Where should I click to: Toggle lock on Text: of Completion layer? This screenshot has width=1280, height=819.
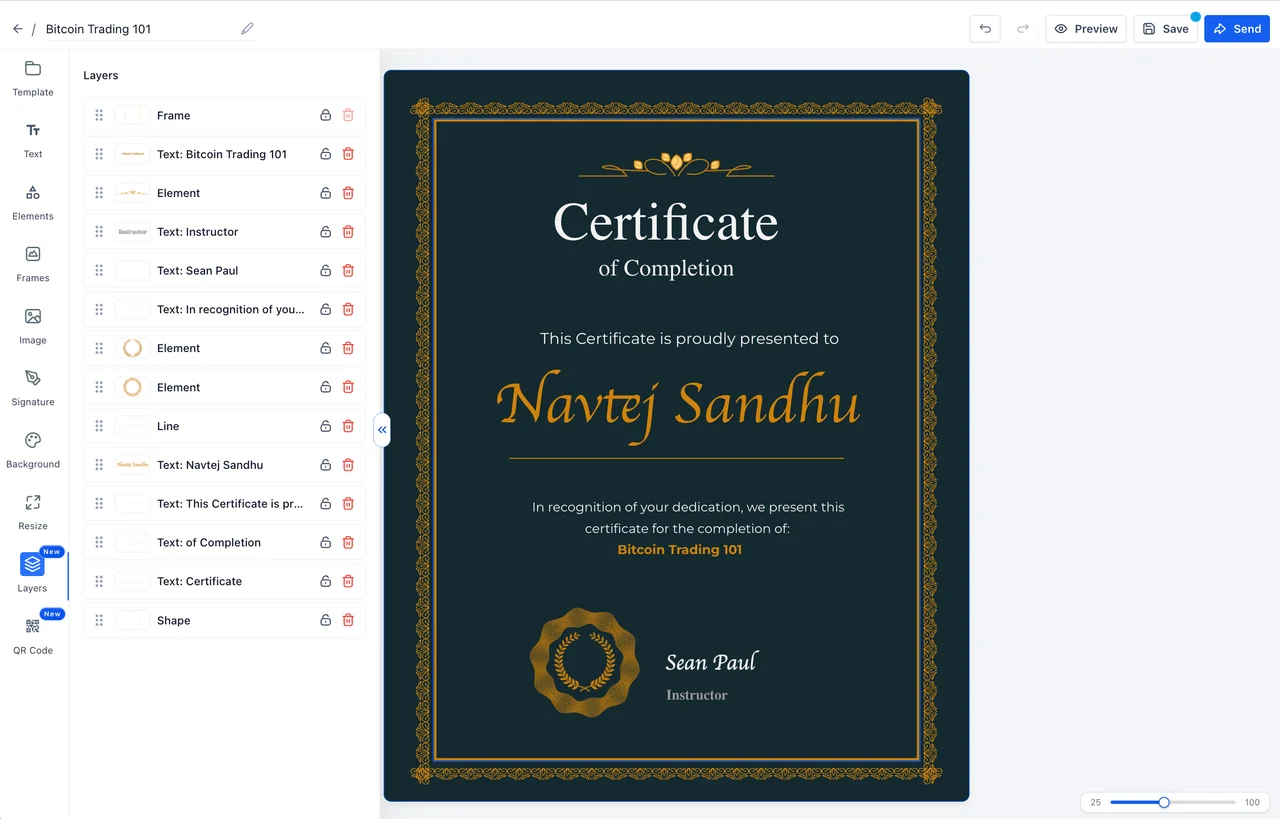[x=325, y=543]
